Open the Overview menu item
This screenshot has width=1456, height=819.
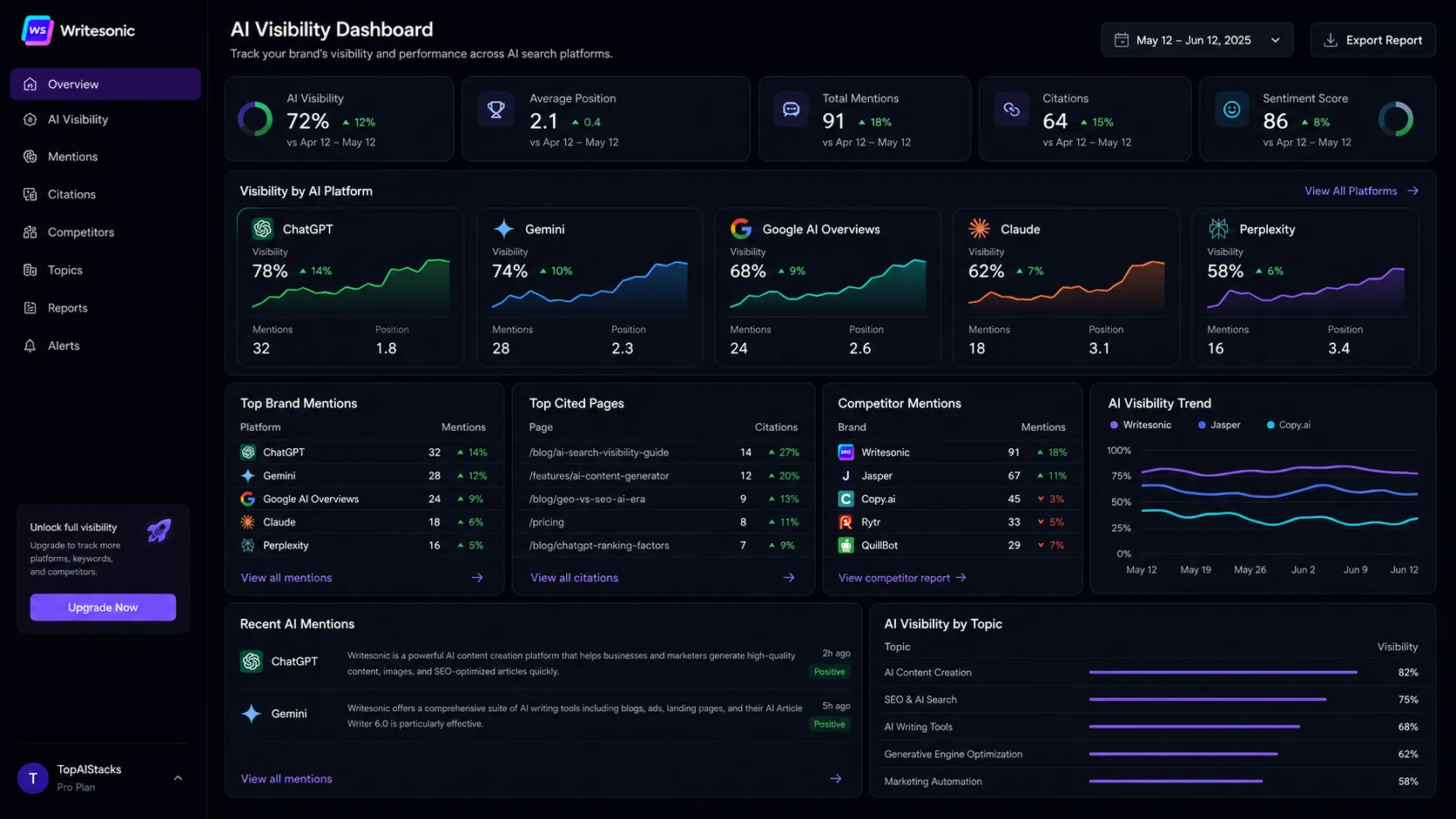[105, 84]
